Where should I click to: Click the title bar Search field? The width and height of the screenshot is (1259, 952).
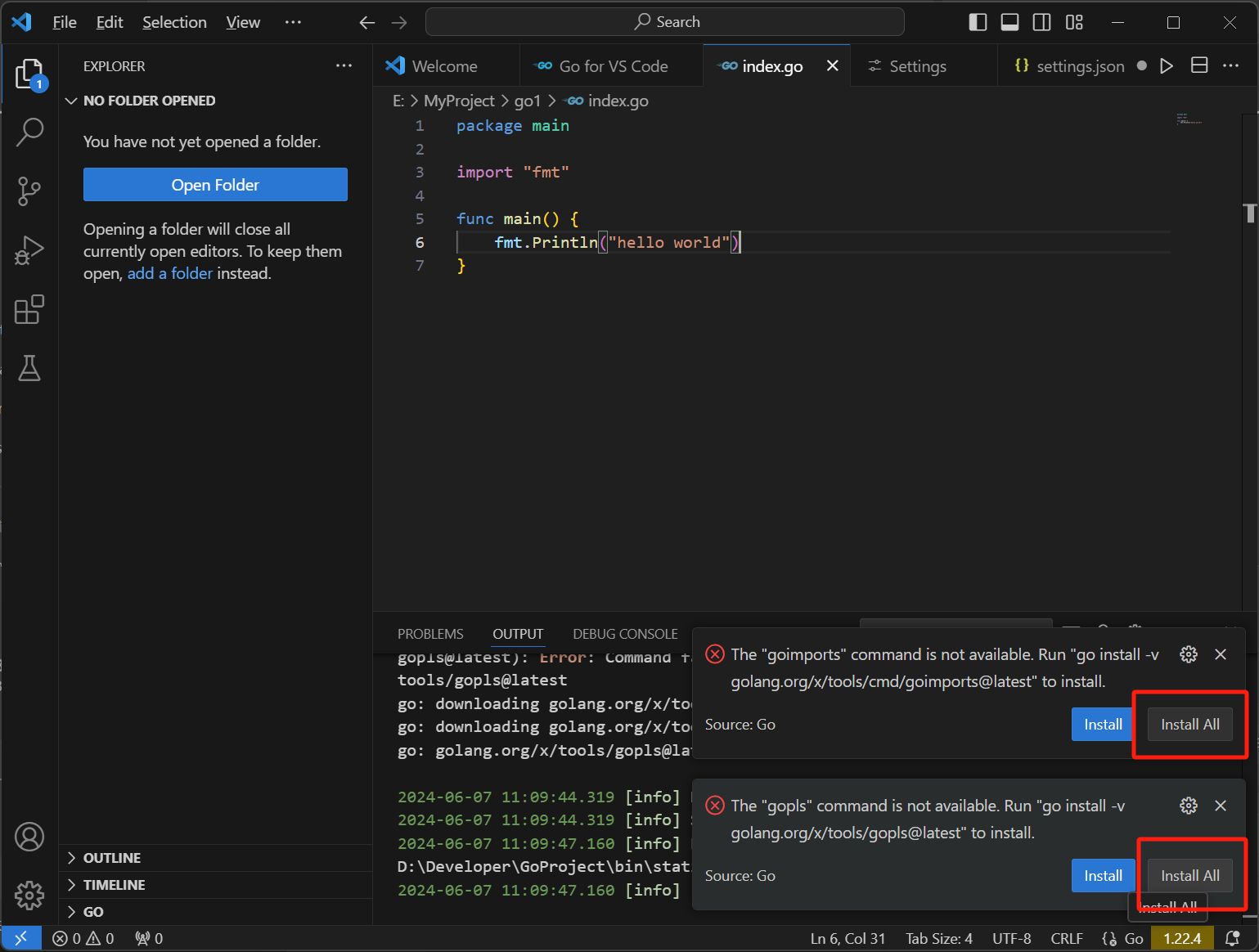point(665,22)
